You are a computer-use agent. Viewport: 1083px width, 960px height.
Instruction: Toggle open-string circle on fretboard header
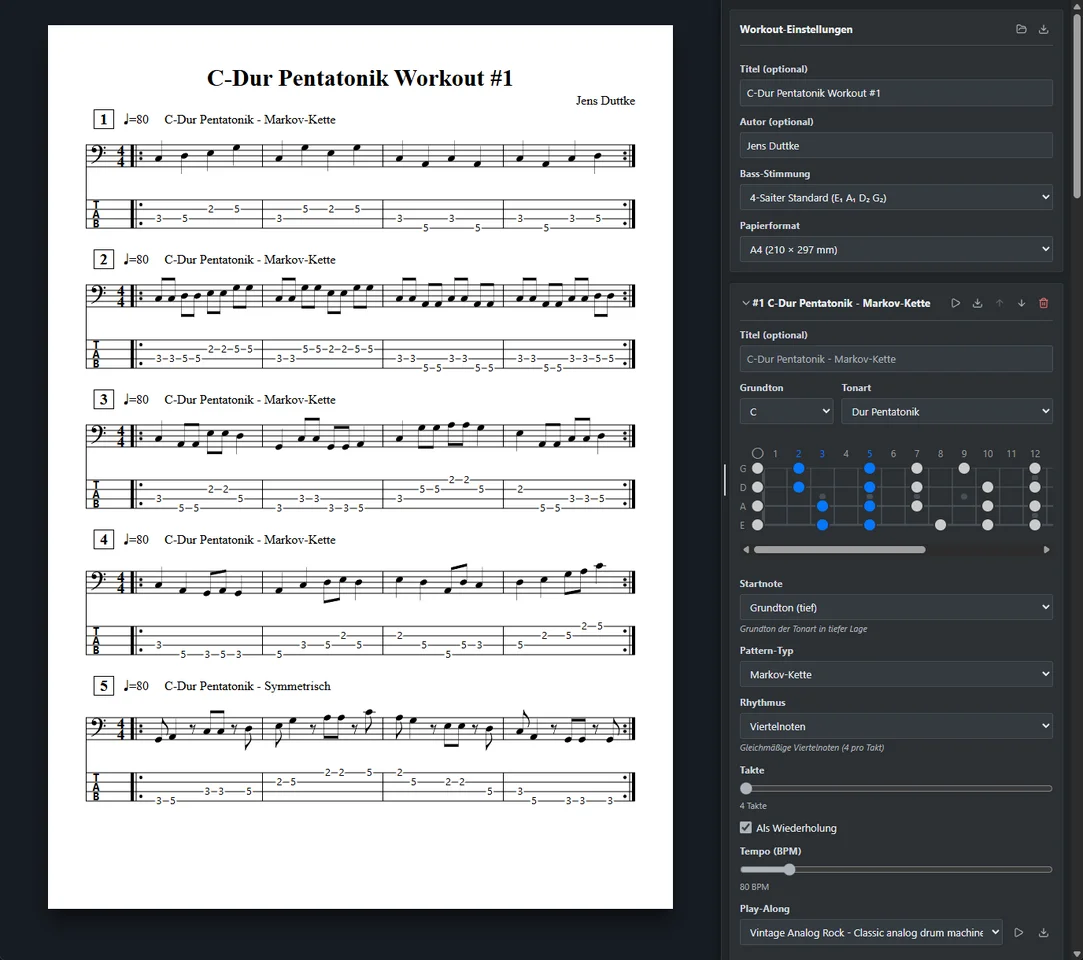757,453
